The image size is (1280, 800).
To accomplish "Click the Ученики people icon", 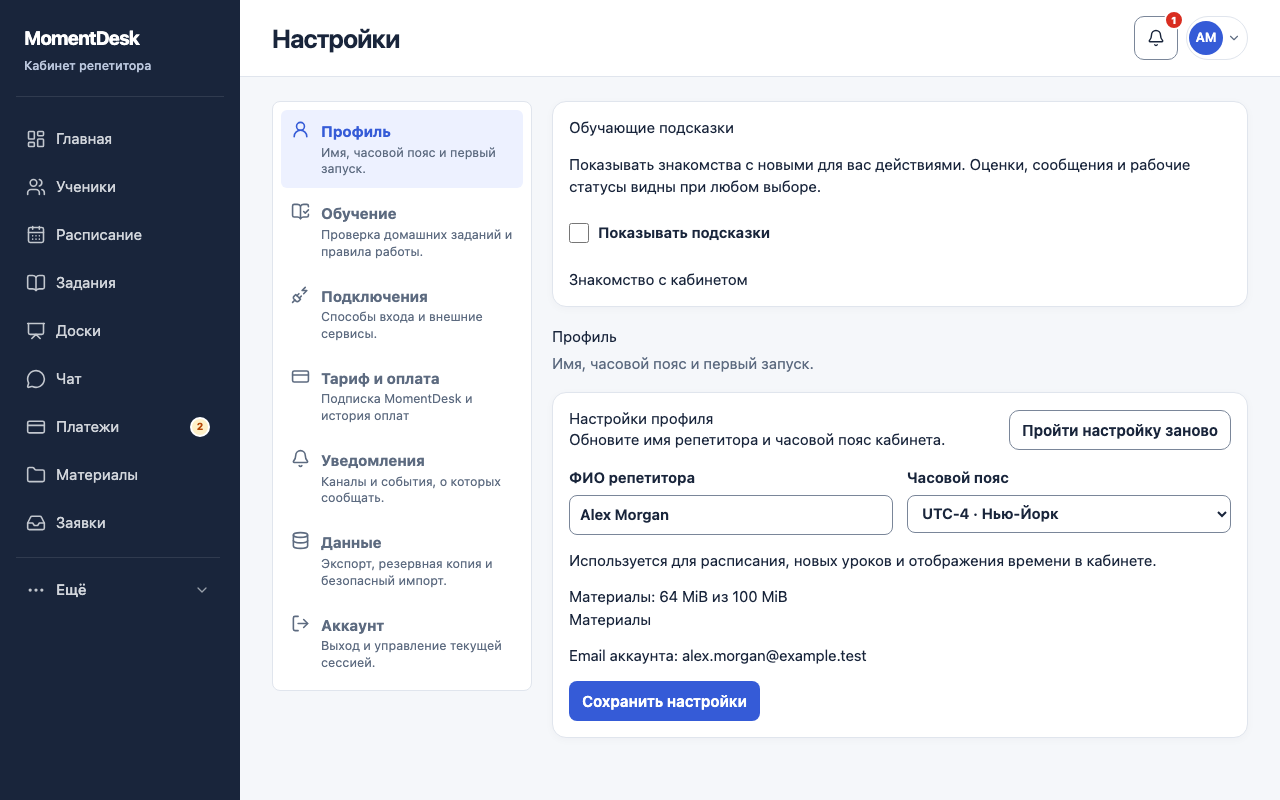I will coord(36,187).
